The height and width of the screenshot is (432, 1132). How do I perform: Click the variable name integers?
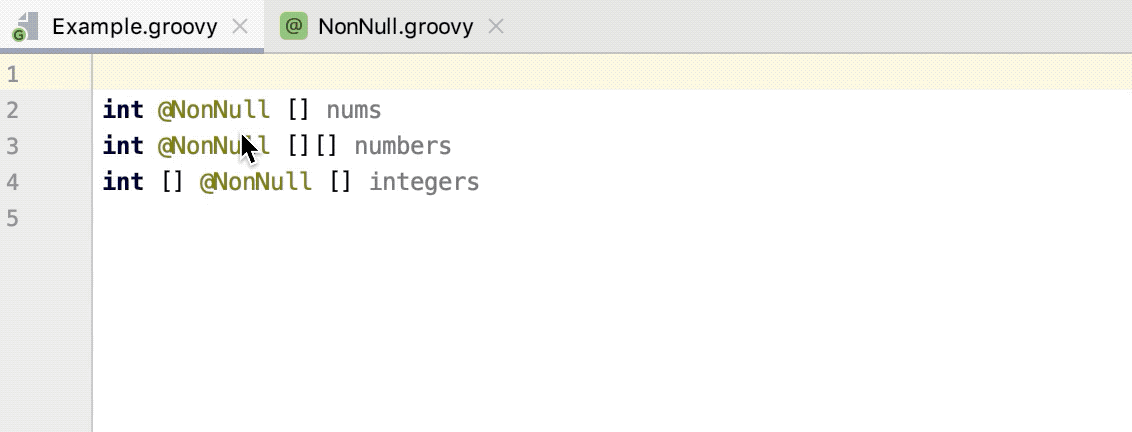(424, 183)
